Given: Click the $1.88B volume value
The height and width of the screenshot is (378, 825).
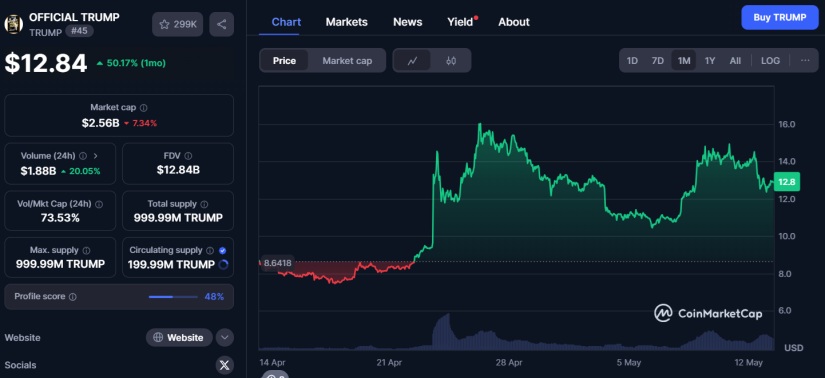Looking at the screenshot, I should 38,171.
